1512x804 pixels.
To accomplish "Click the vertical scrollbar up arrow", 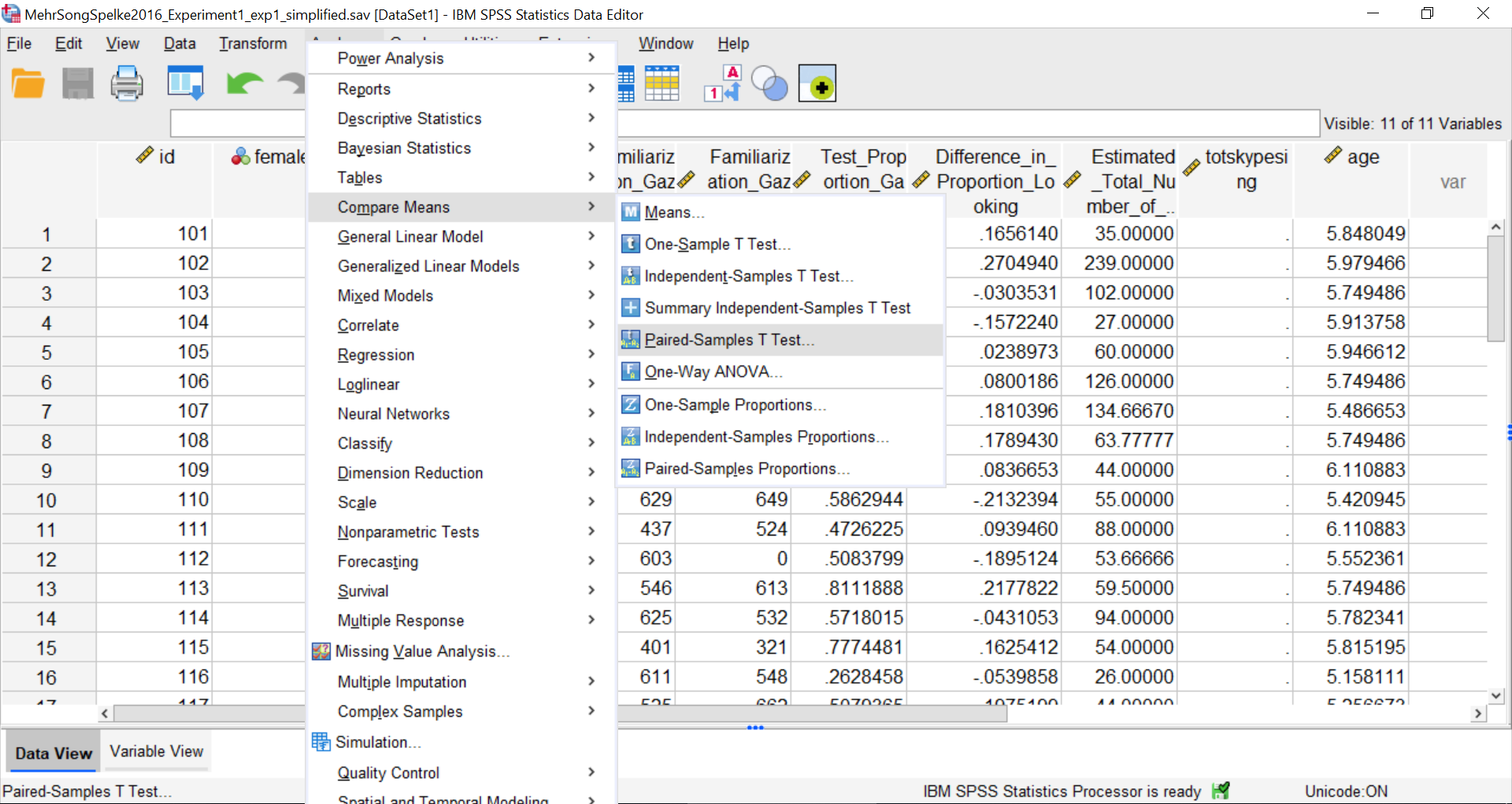I will click(x=1496, y=227).
